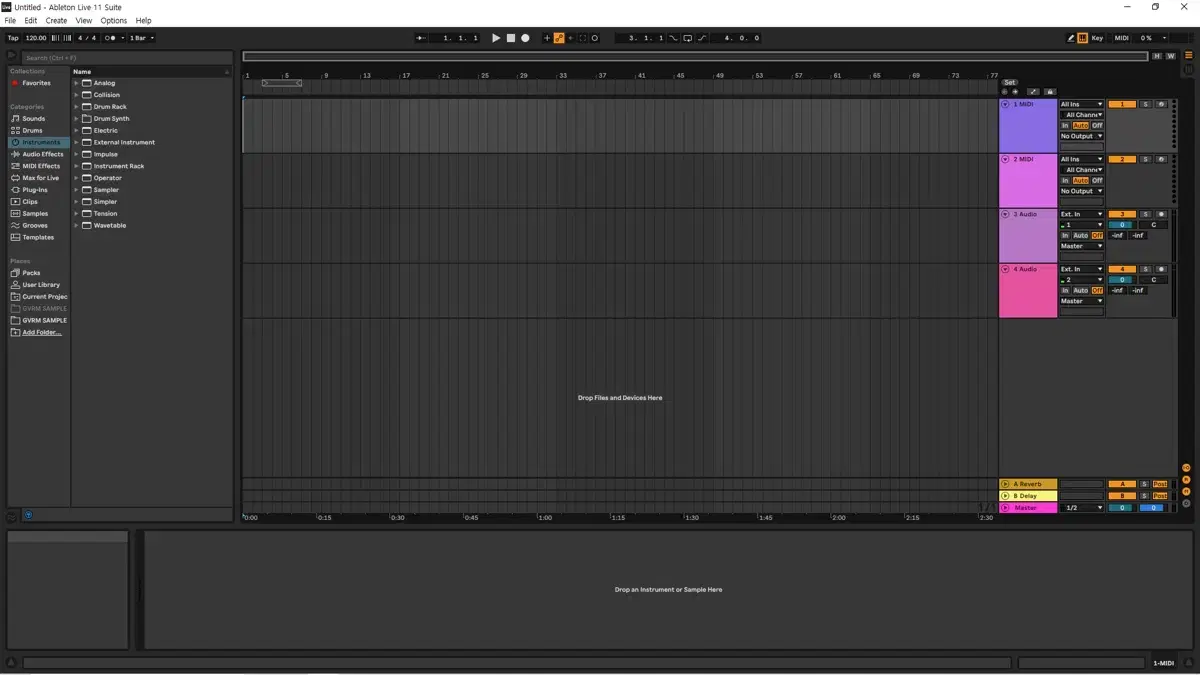
Task: Stop playback with the Stop button
Action: tap(510, 38)
